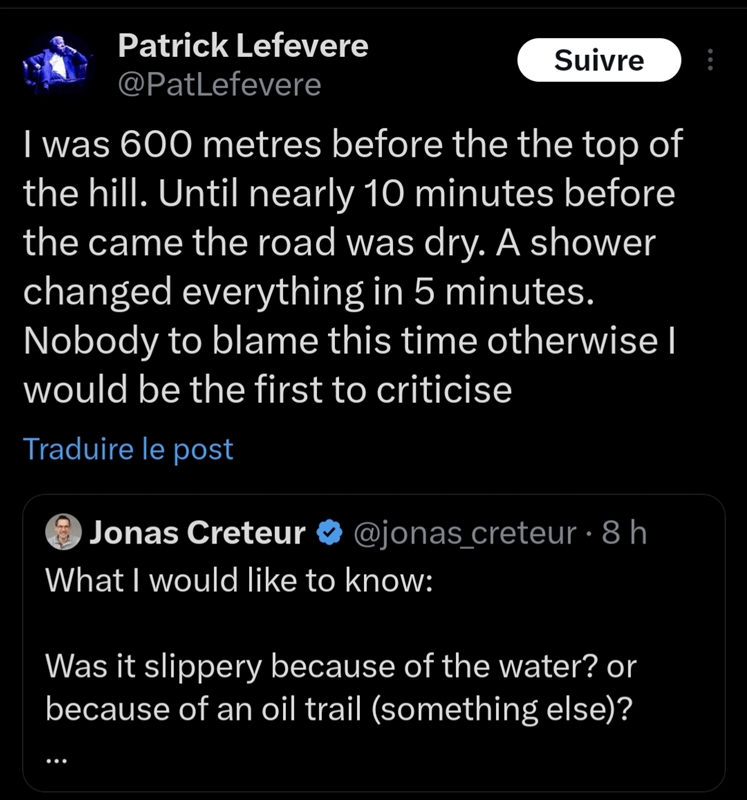Click the "Nobody to blame this time" line
This screenshot has width=747, height=800.
347,340
